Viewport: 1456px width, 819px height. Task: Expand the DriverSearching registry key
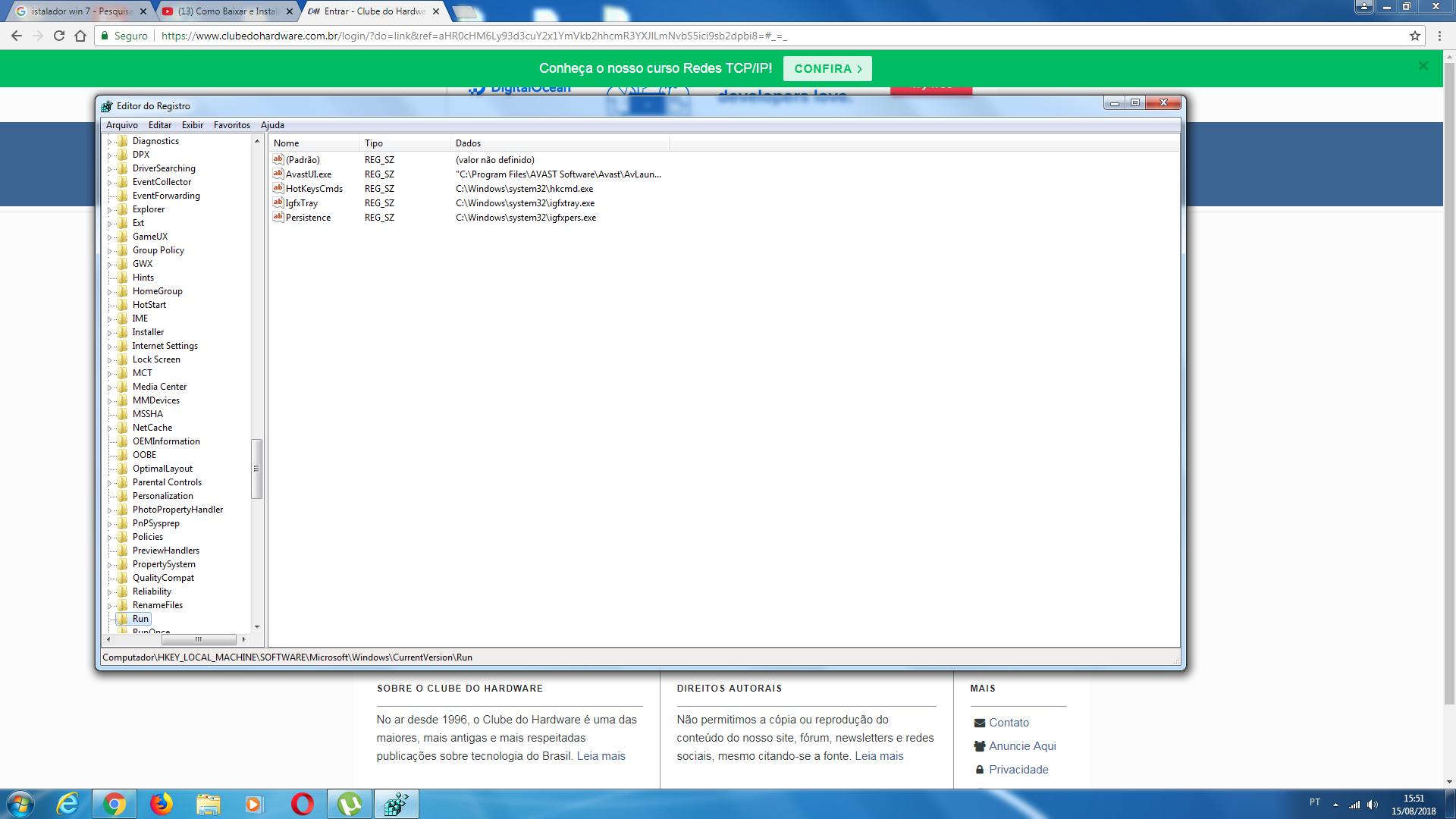coord(109,168)
